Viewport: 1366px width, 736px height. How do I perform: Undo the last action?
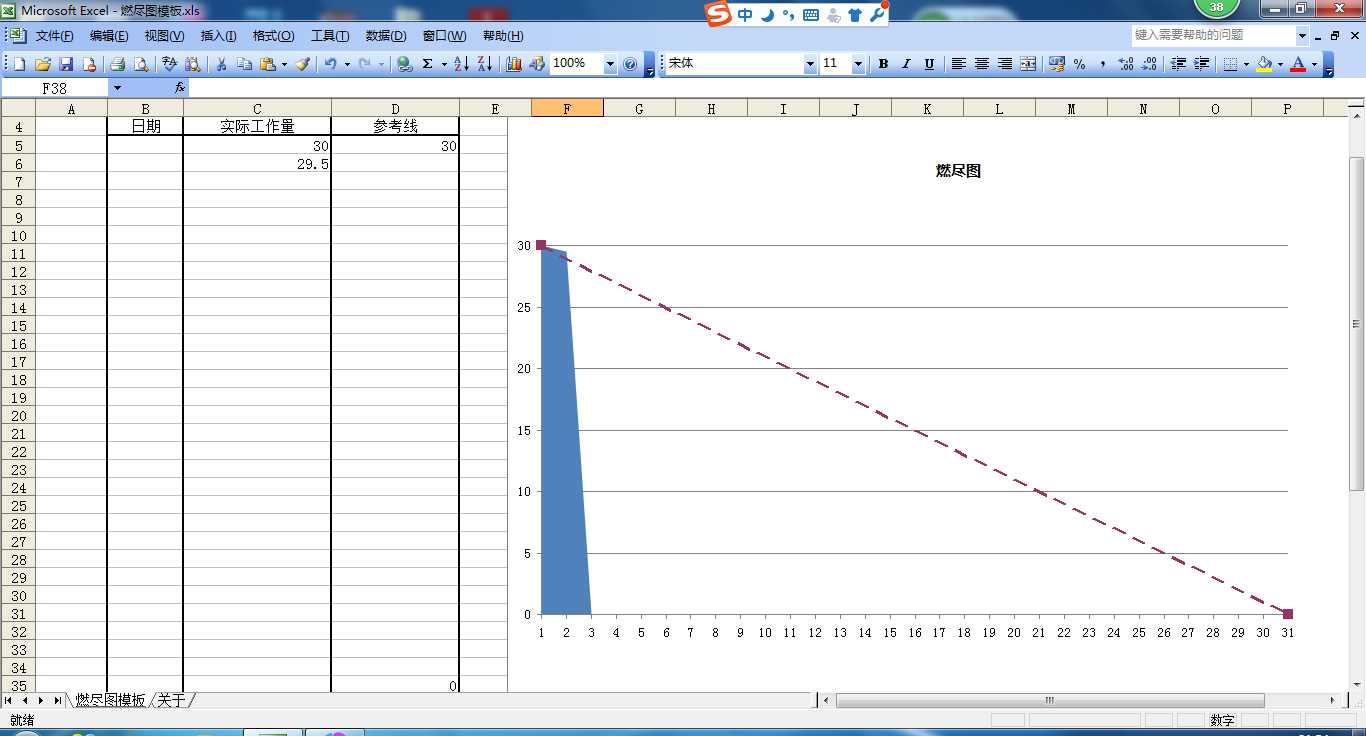click(330, 64)
